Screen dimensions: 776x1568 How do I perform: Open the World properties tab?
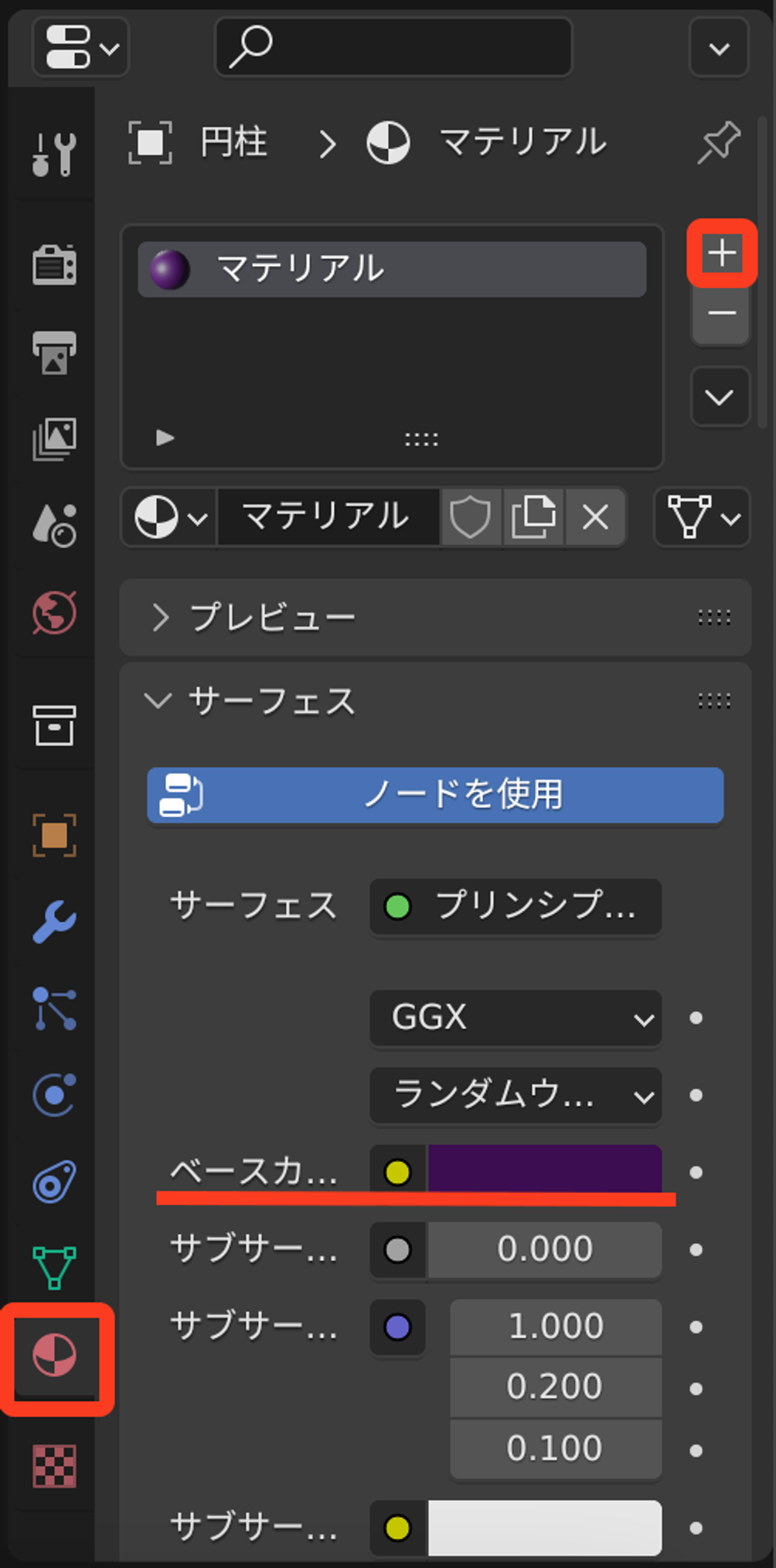click(54, 613)
